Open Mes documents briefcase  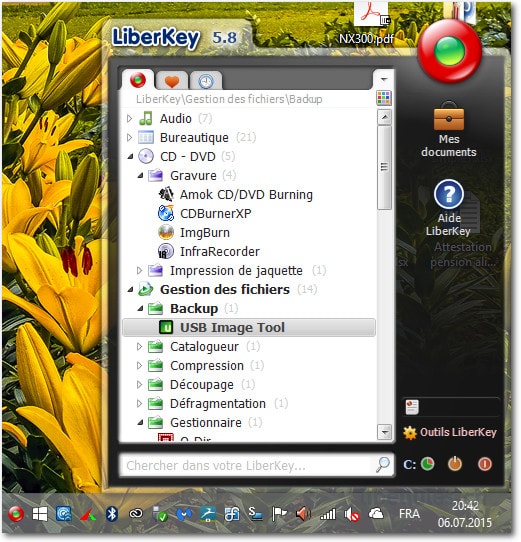coord(449,130)
